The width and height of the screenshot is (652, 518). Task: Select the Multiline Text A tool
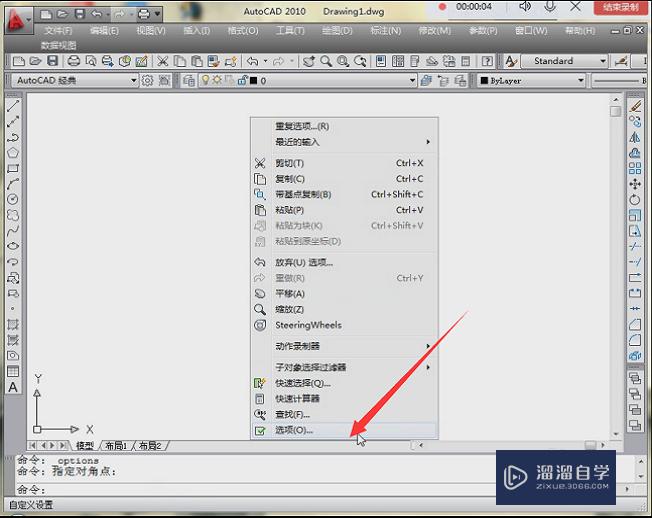click(13, 387)
